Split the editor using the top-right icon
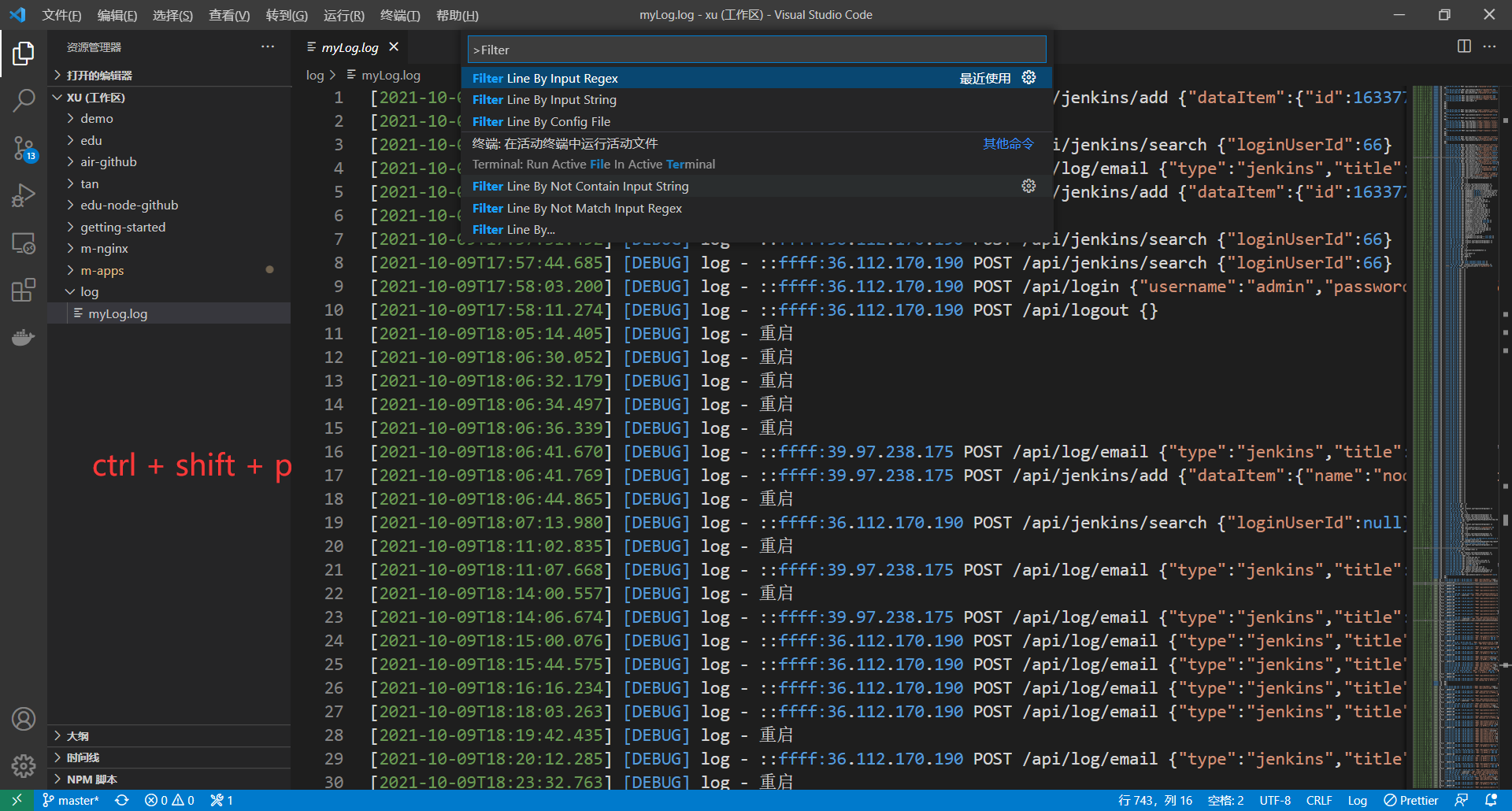The width and height of the screenshot is (1512, 811). pos(1464,46)
